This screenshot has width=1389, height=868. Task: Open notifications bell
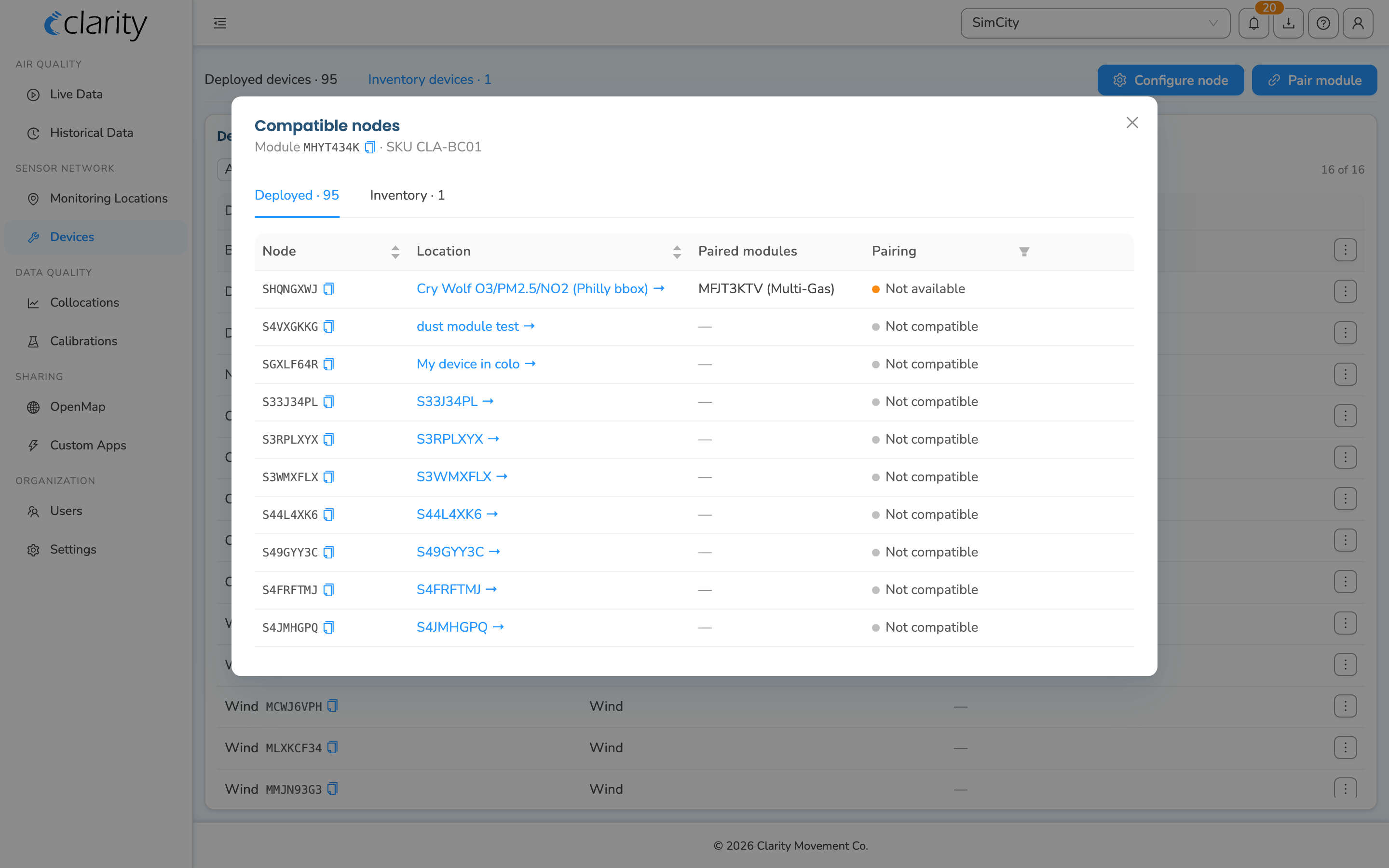click(1253, 23)
